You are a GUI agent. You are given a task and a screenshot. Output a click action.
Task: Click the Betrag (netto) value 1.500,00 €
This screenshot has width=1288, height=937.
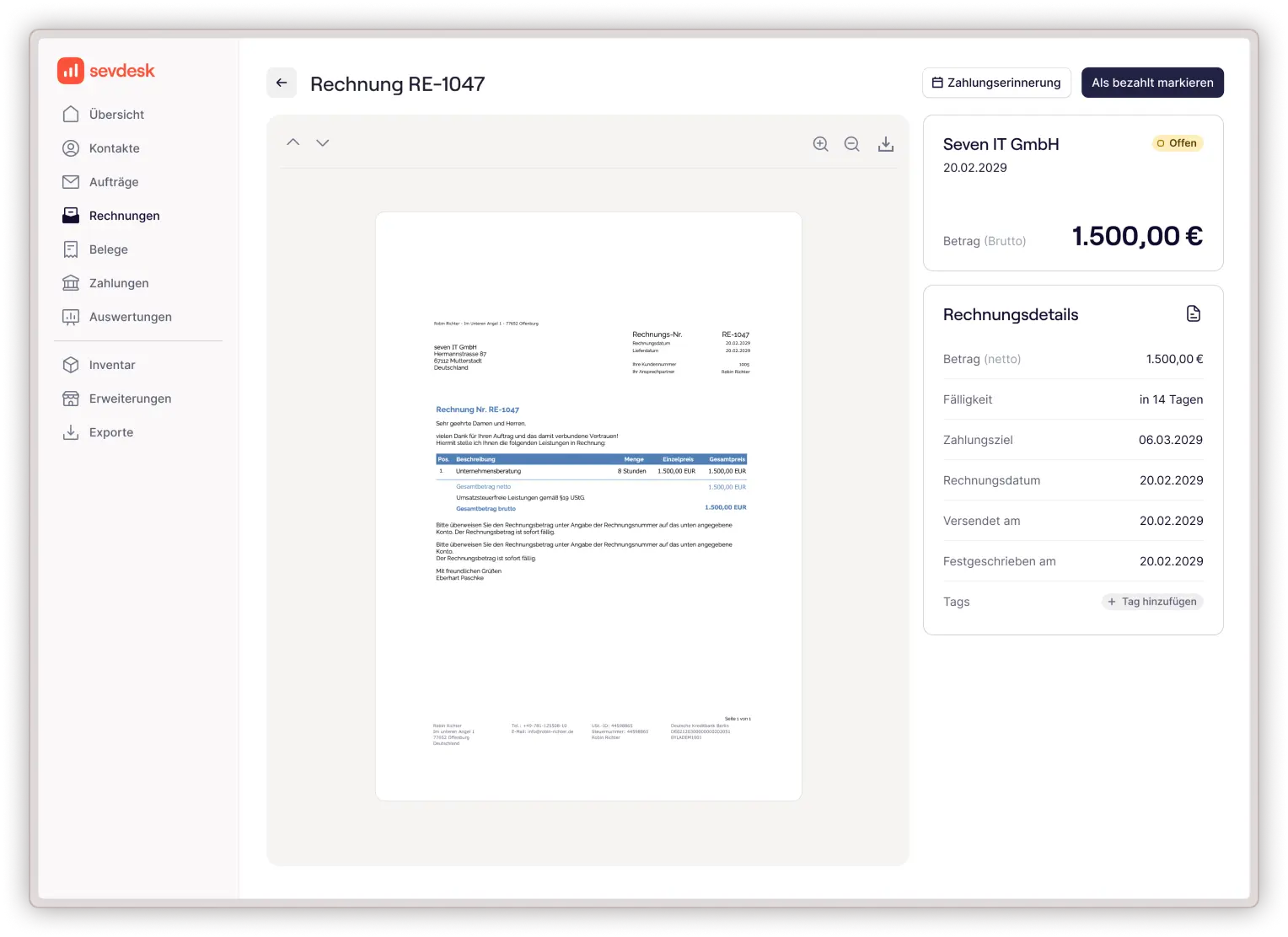coord(1174,359)
